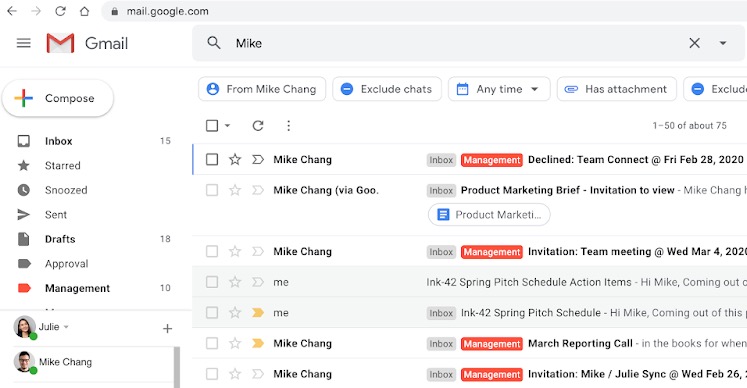
Task: Select the March Reporting Call email checkbox
Action: coord(212,343)
